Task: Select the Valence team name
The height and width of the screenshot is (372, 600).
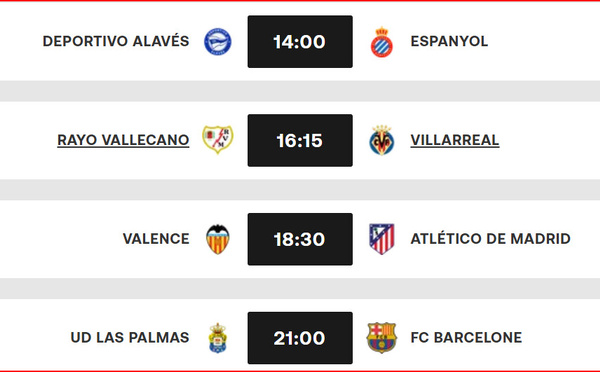Action: [x=156, y=239]
